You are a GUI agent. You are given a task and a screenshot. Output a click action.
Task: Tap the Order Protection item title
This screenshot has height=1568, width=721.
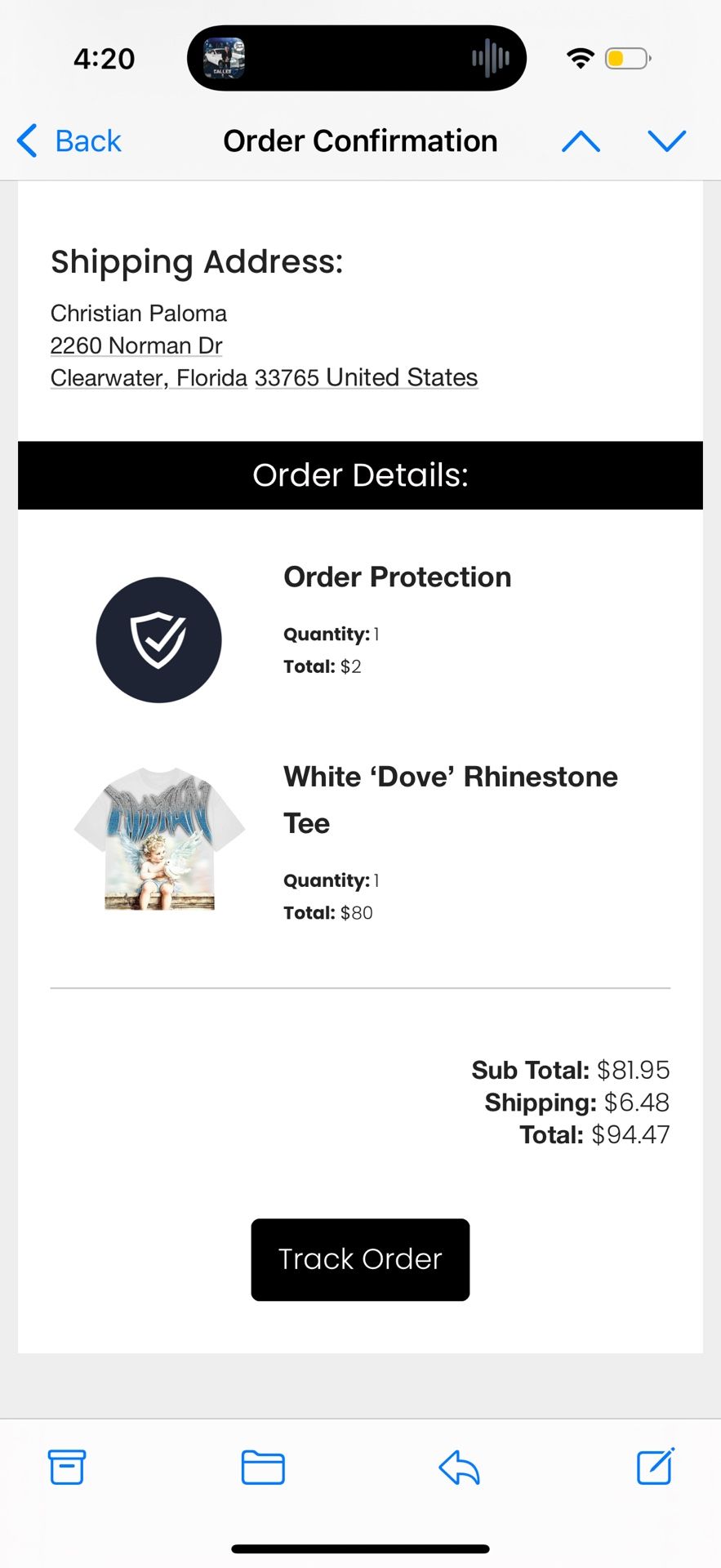pos(397,577)
